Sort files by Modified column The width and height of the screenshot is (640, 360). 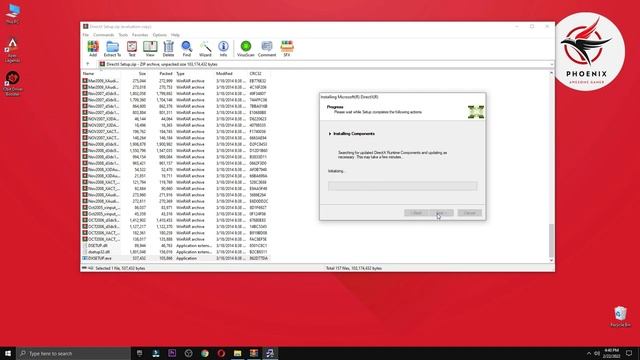[x=231, y=74]
